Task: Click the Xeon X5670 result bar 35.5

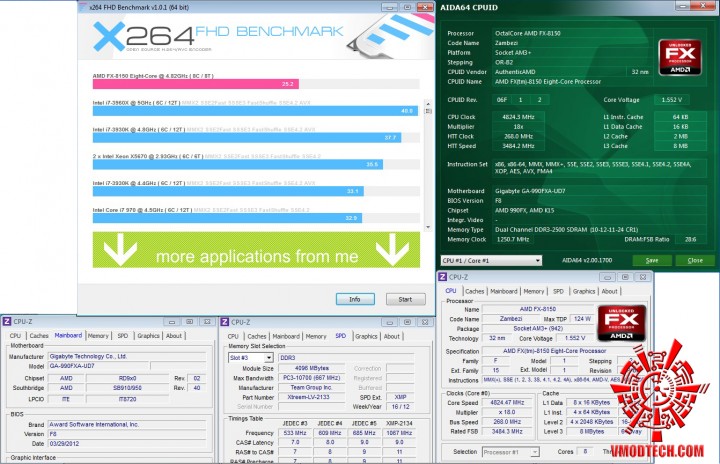Action: pyautogui.click(x=238, y=164)
